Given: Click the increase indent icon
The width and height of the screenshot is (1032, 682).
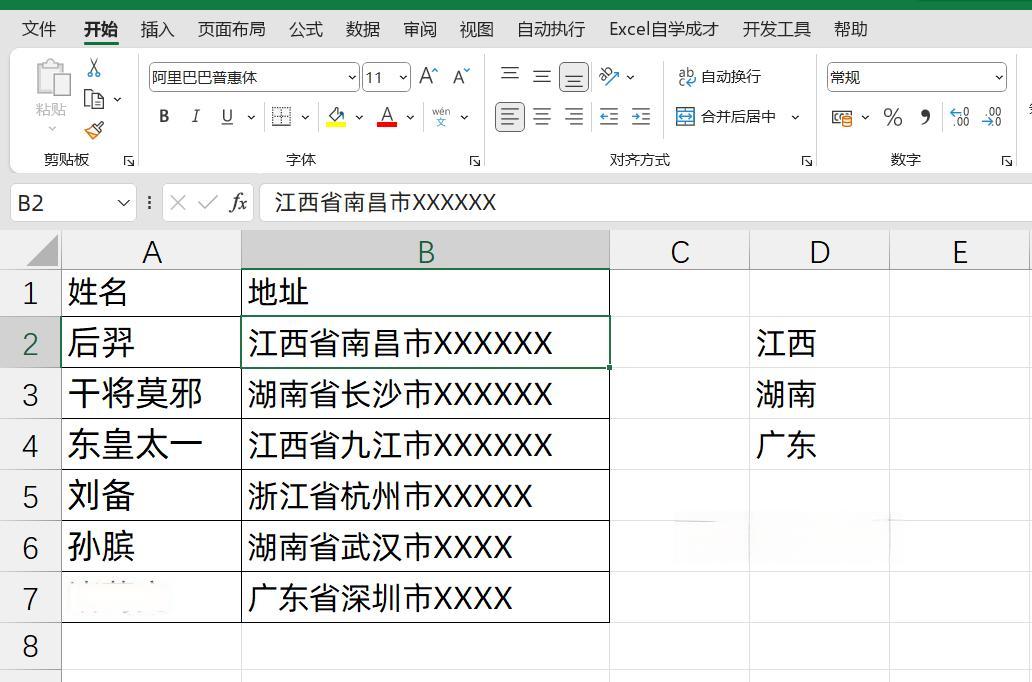Looking at the screenshot, I should click(641, 117).
